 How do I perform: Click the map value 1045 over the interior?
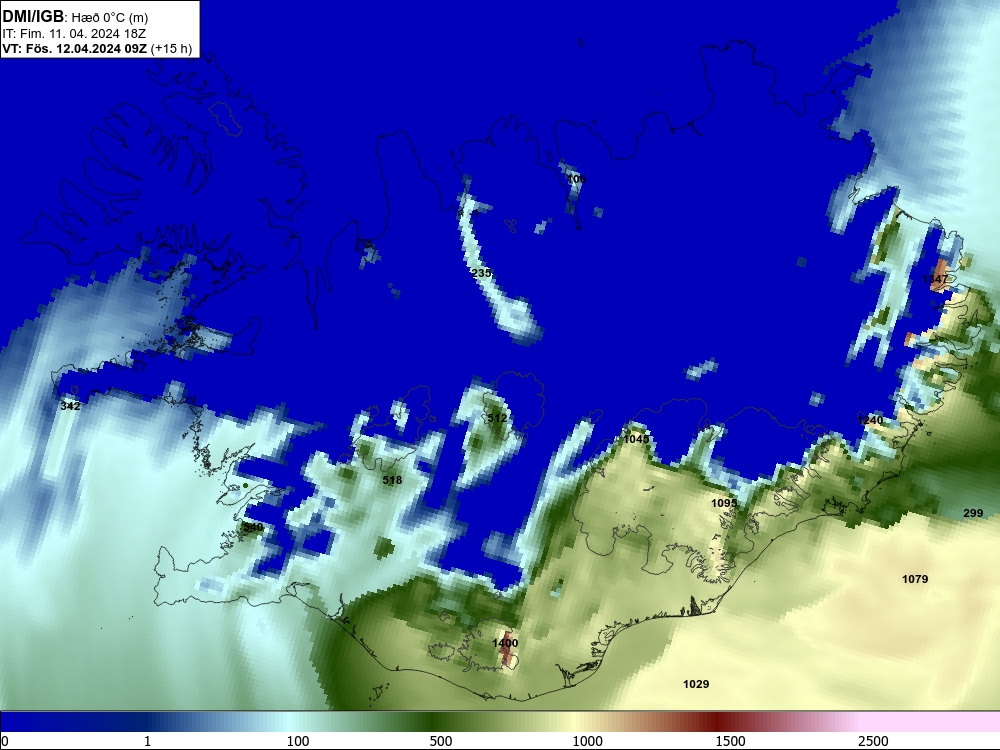coord(636,439)
